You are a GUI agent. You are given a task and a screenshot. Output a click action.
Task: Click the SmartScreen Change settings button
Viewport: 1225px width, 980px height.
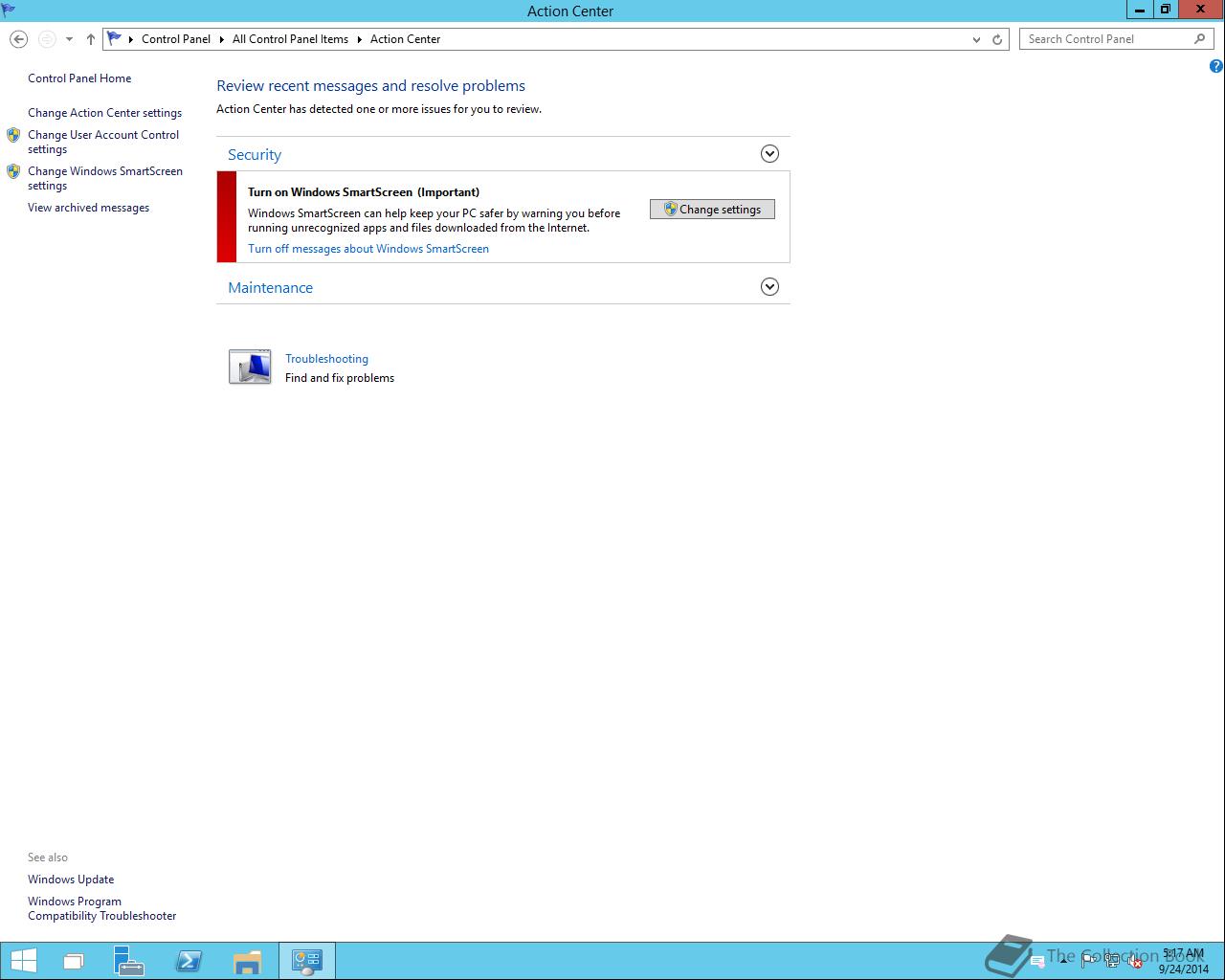712,210
